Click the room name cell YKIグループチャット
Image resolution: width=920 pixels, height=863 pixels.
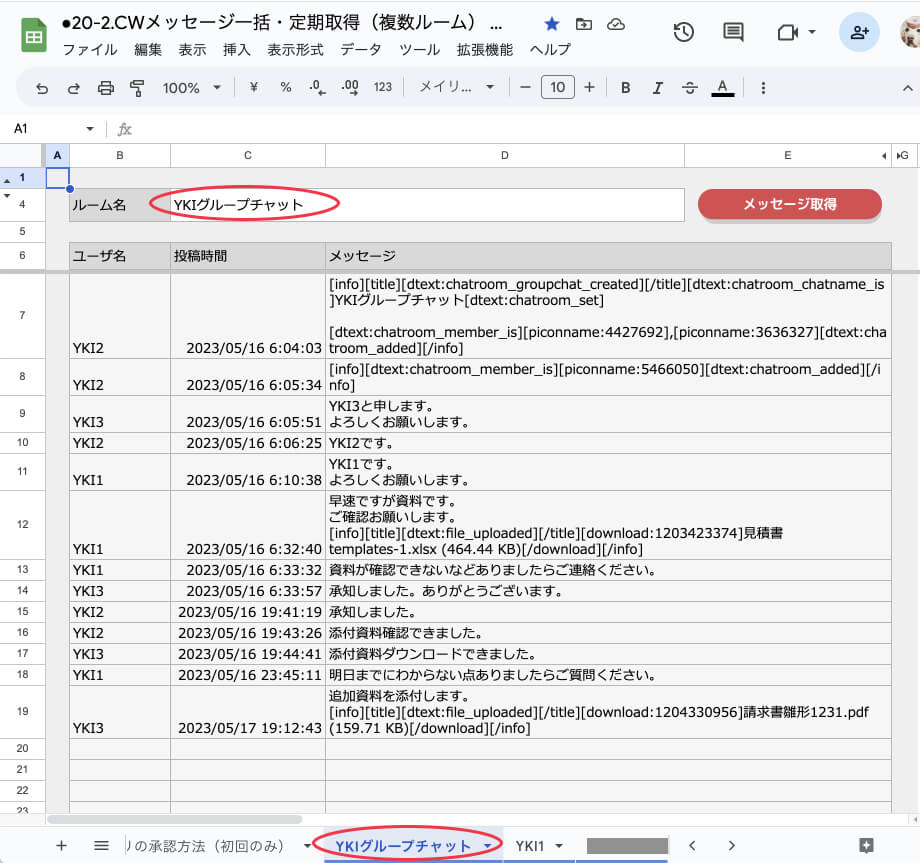427,205
